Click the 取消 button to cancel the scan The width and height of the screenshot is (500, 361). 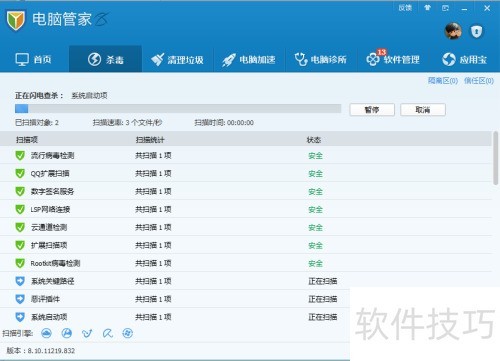coord(423,110)
